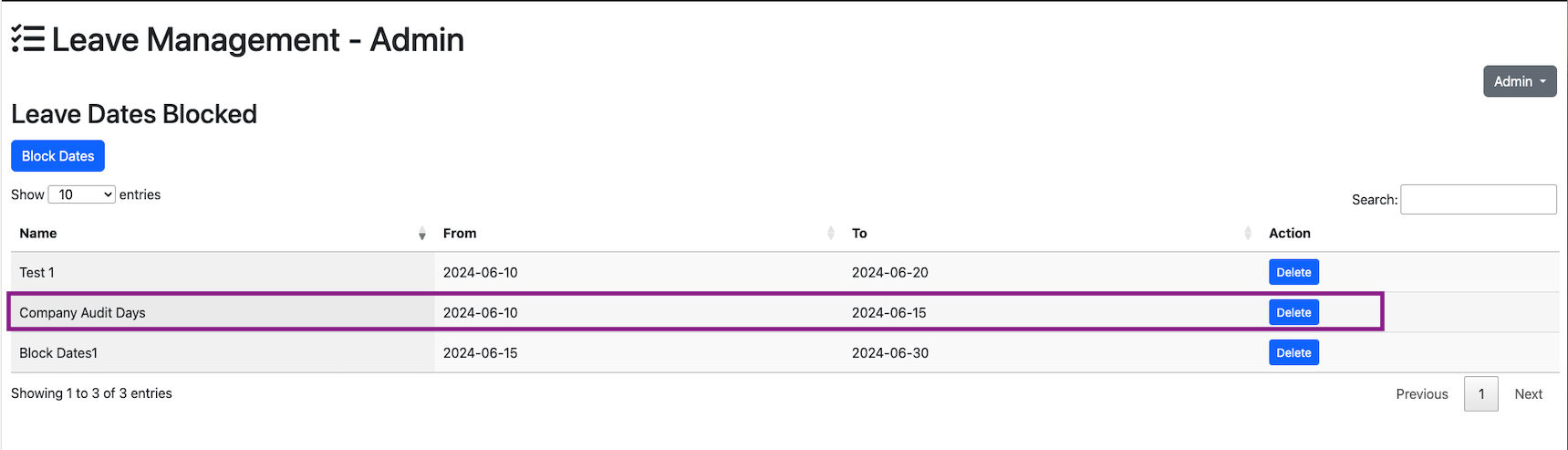1568x450 pixels.
Task: Click the To column header
Action: click(x=859, y=234)
